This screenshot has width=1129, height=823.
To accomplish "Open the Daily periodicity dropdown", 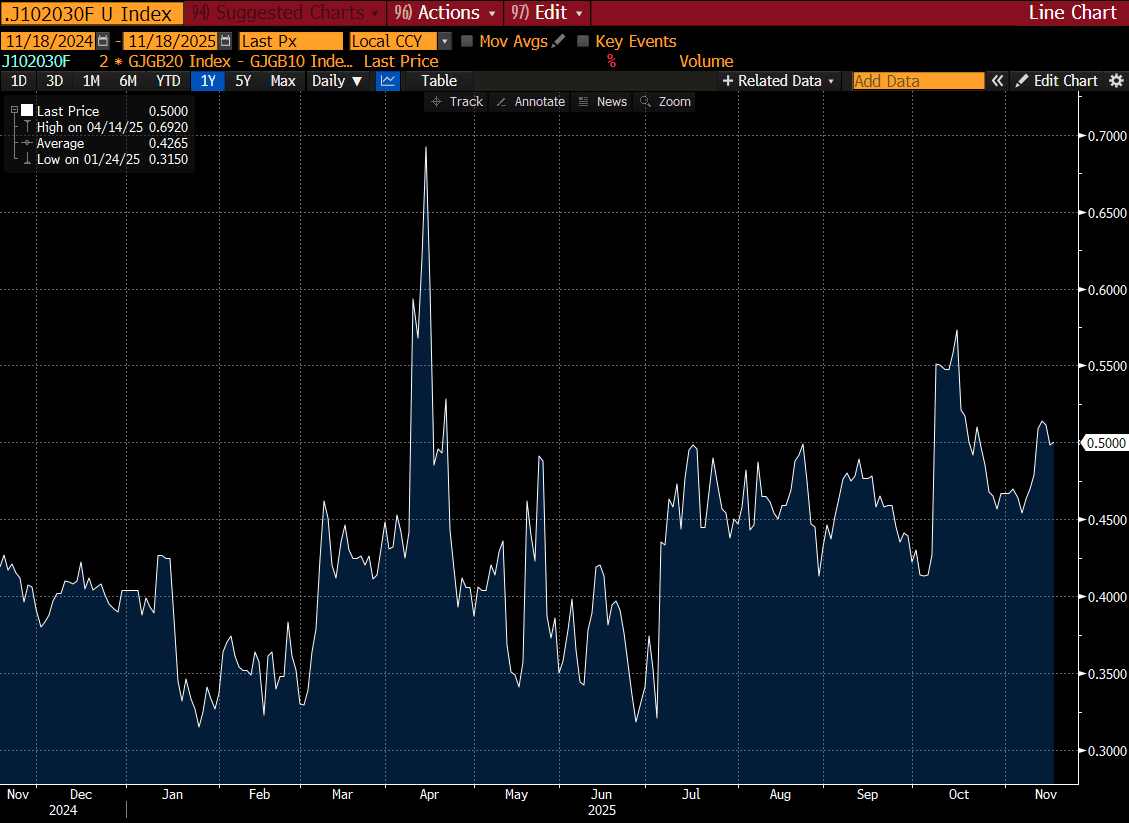I will 336,81.
